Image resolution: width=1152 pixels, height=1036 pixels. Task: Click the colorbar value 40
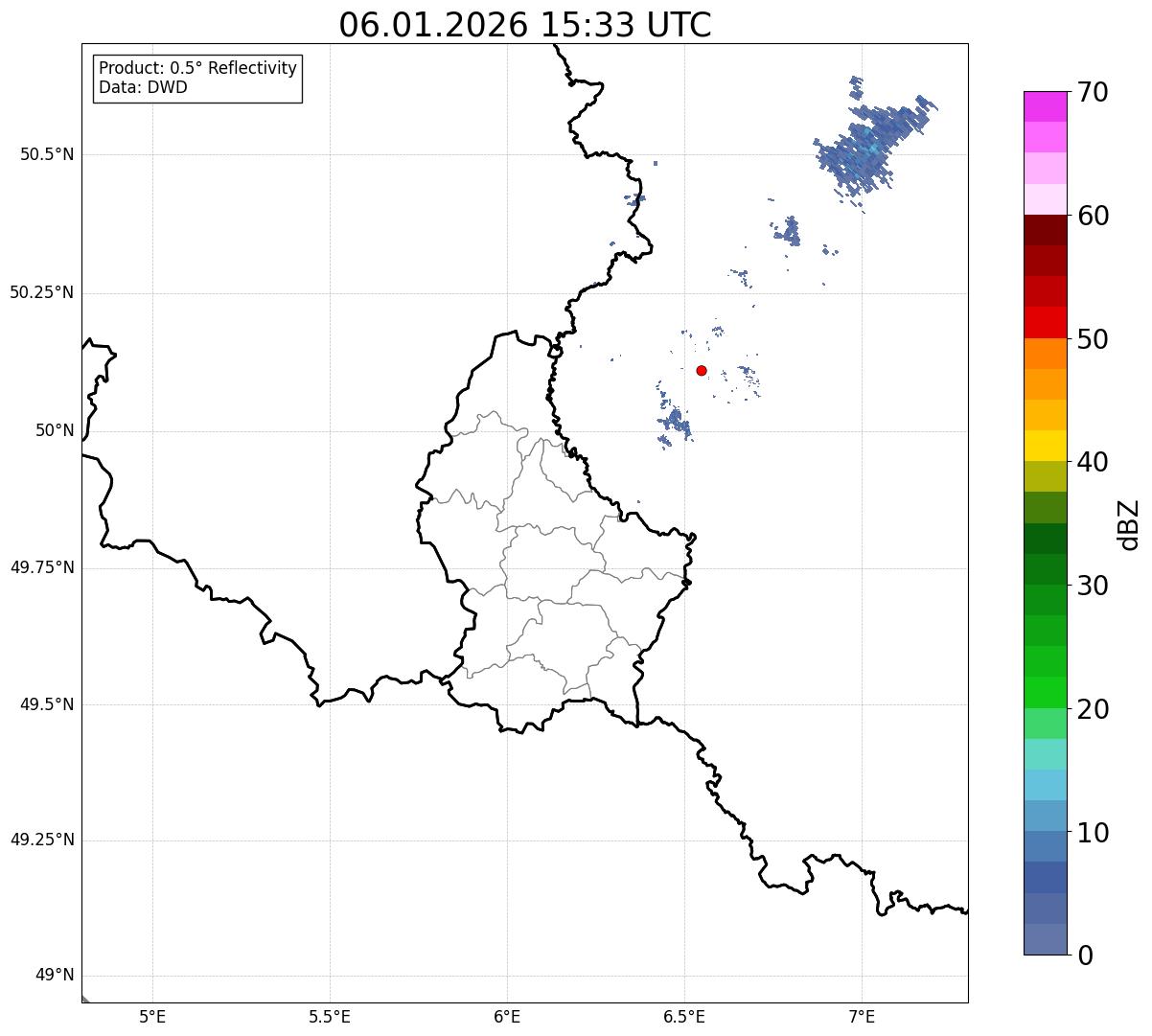point(1093,462)
